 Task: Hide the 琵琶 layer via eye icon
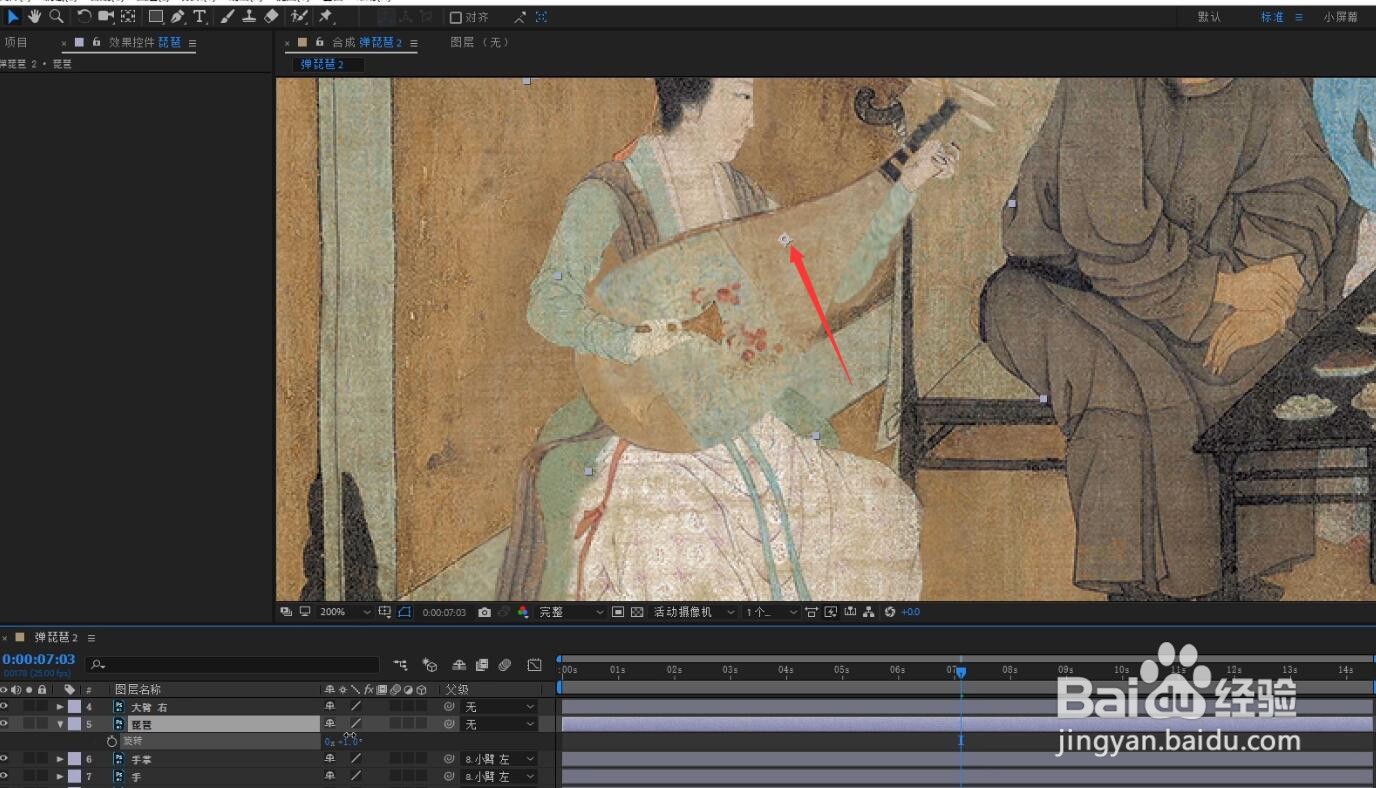click(4, 724)
